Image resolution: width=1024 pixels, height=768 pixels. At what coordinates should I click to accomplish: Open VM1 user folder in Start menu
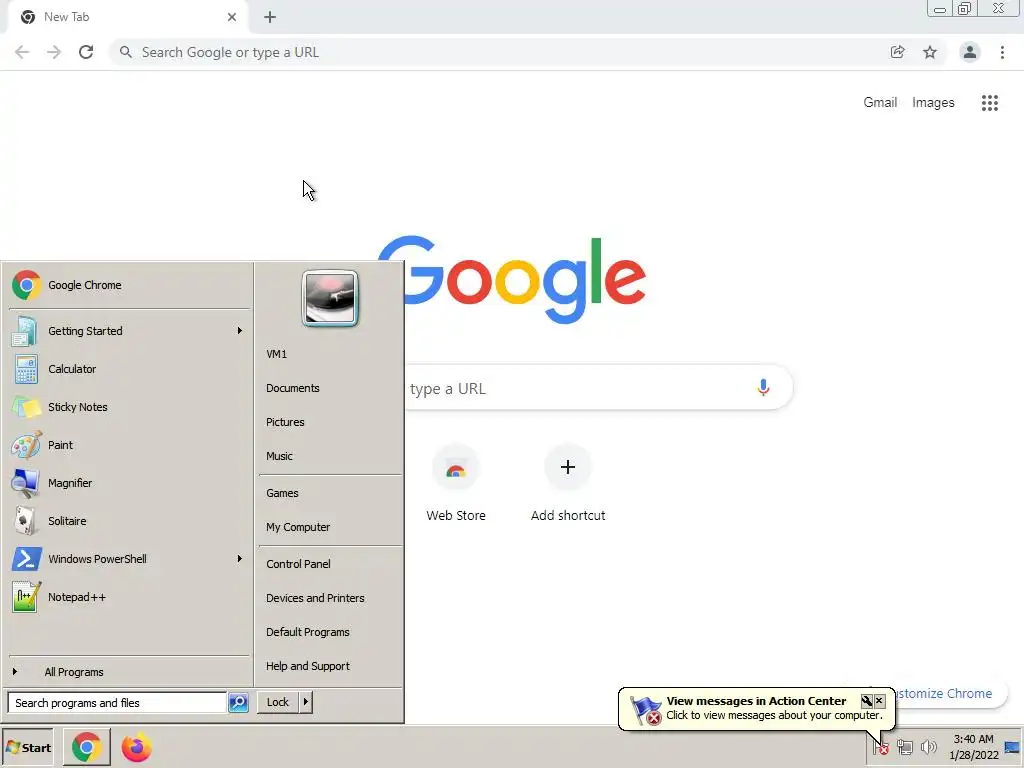[329, 354]
